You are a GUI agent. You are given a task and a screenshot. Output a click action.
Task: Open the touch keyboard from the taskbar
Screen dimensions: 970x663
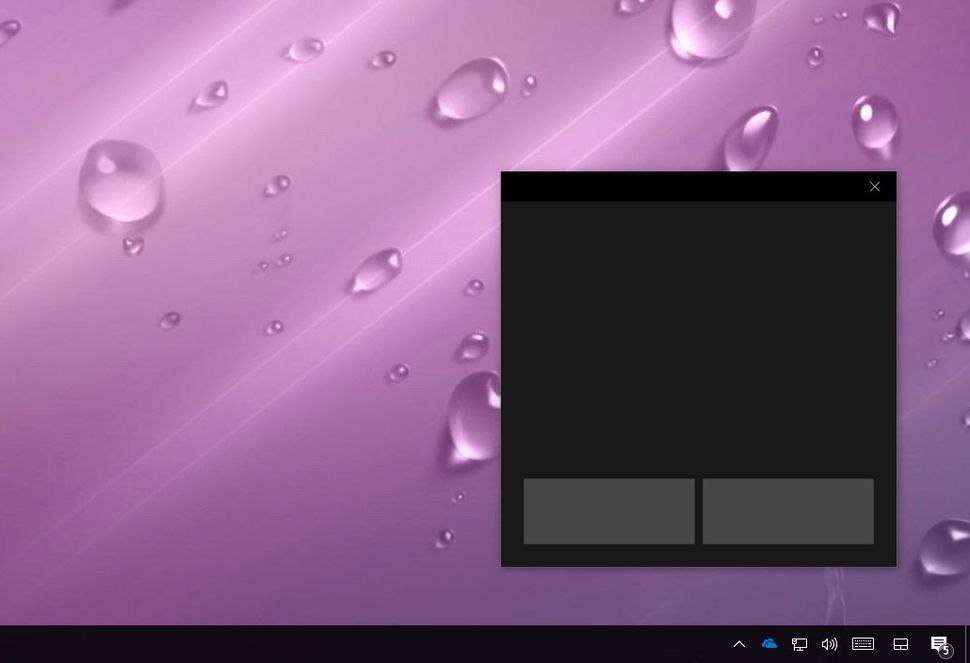(x=862, y=644)
